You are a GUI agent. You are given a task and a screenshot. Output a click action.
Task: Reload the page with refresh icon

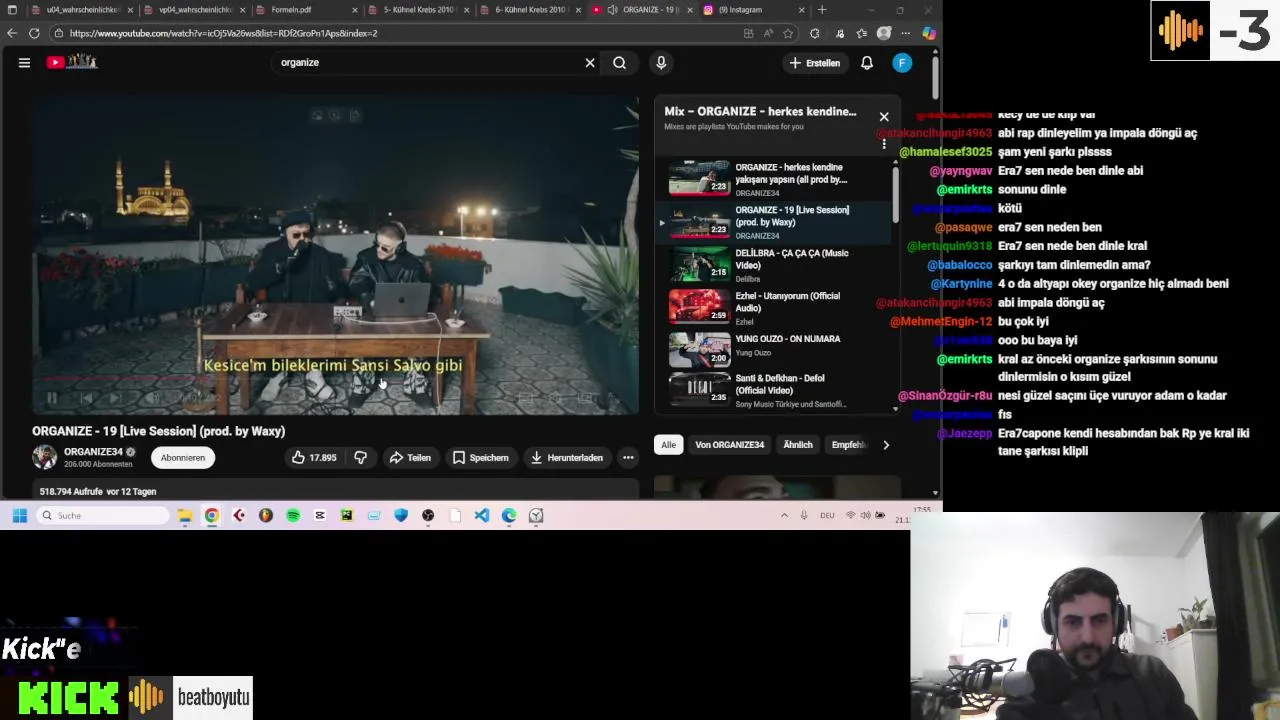(34, 33)
